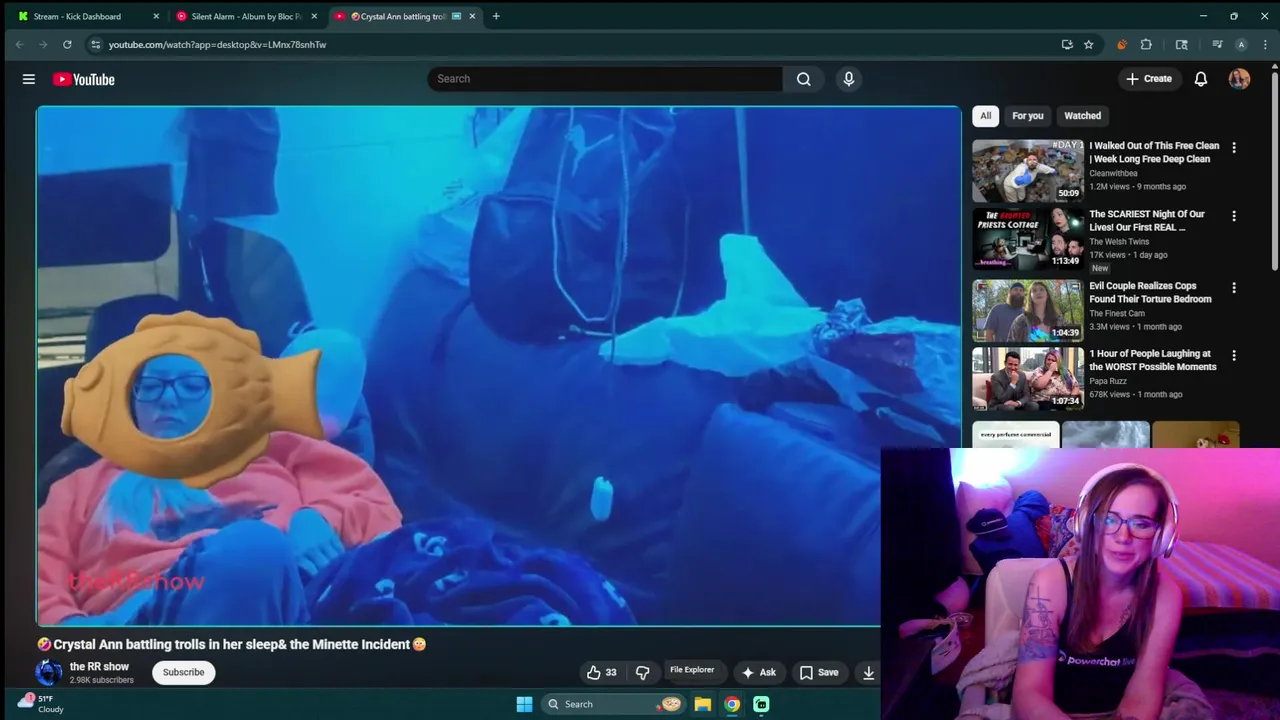Click the page vertical scrollbar
1280x720 pixels.
pyautogui.click(x=1275, y=170)
